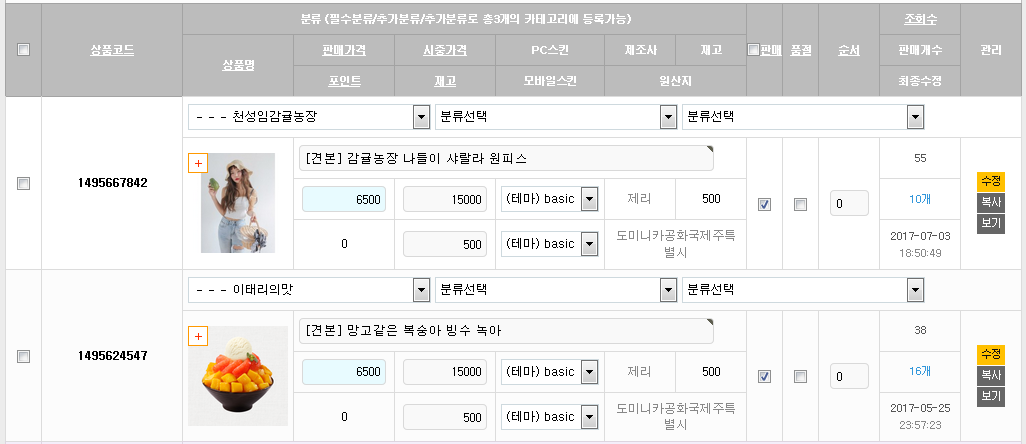Click the 복사 button for the mango bingsu product
The image size is (1026, 444).
coord(990,375)
